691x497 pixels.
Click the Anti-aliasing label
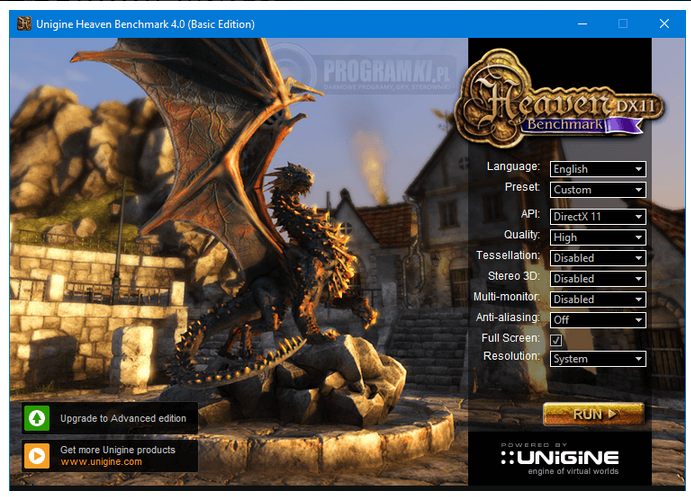coord(508,318)
